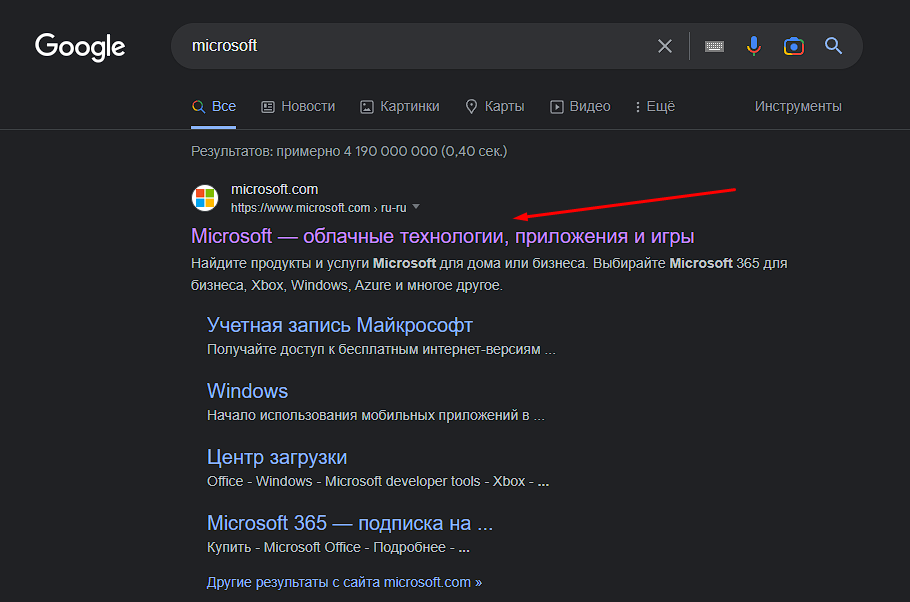Viewport: 910px width, 602px height.
Task: Open the Windows sitelink
Action: tap(247, 391)
